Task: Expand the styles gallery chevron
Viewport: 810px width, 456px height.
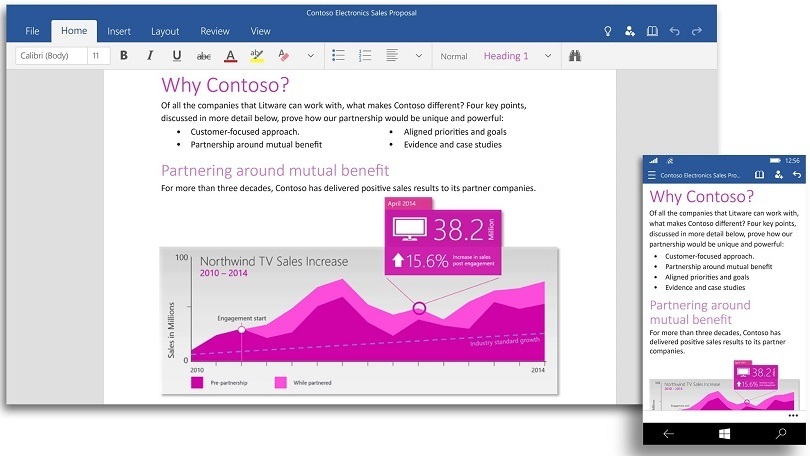Action: (x=548, y=56)
